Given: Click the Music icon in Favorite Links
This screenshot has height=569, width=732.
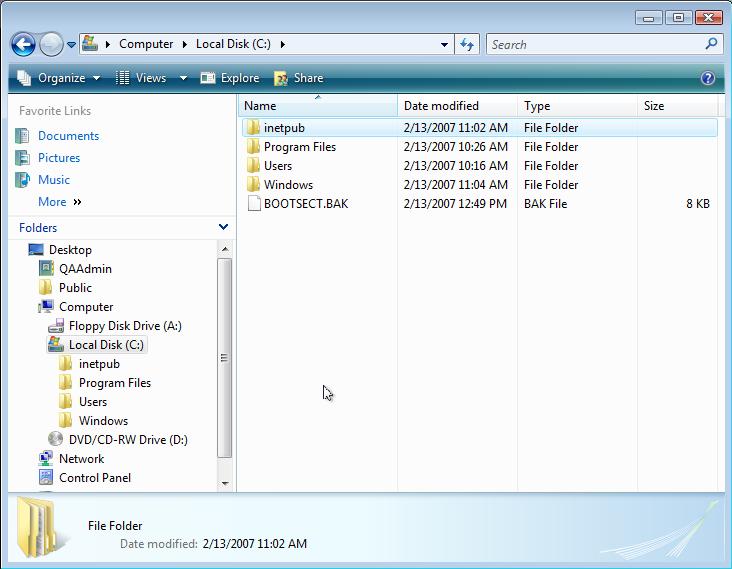Looking at the screenshot, I should pyautogui.click(x=22, y=180).
